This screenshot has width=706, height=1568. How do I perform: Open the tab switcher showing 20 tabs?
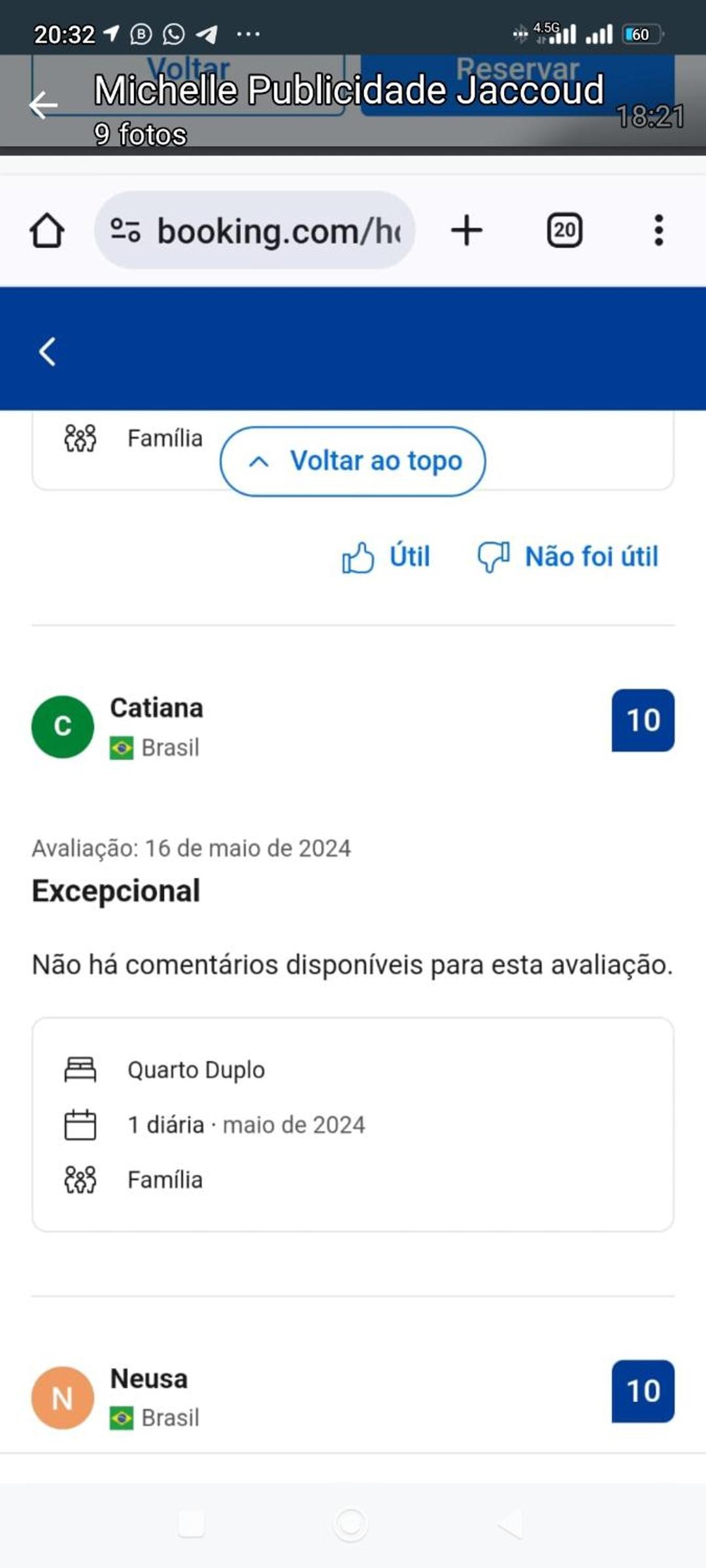point(564,231)
